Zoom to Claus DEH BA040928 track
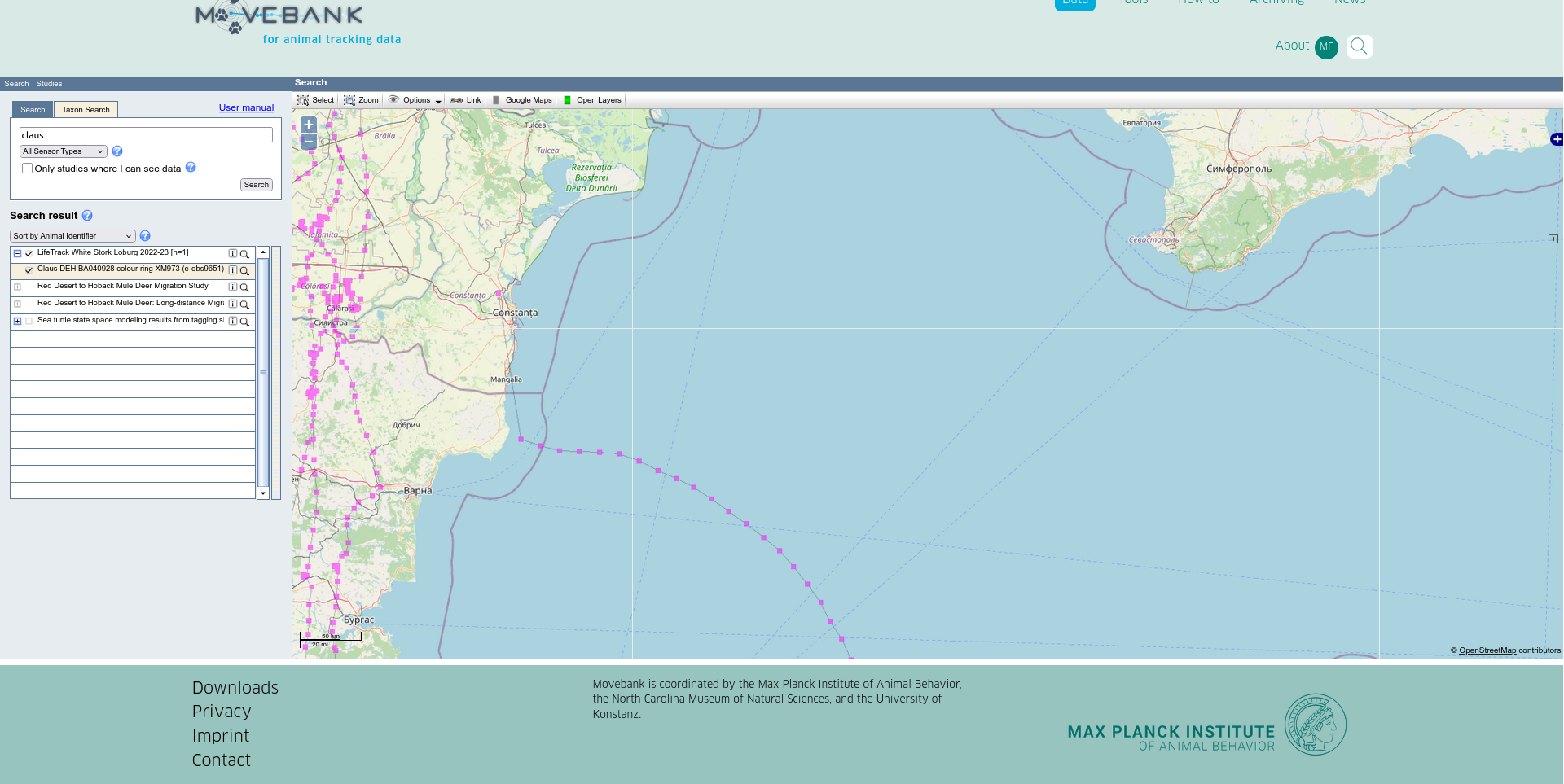 click(x=244, y=271)
